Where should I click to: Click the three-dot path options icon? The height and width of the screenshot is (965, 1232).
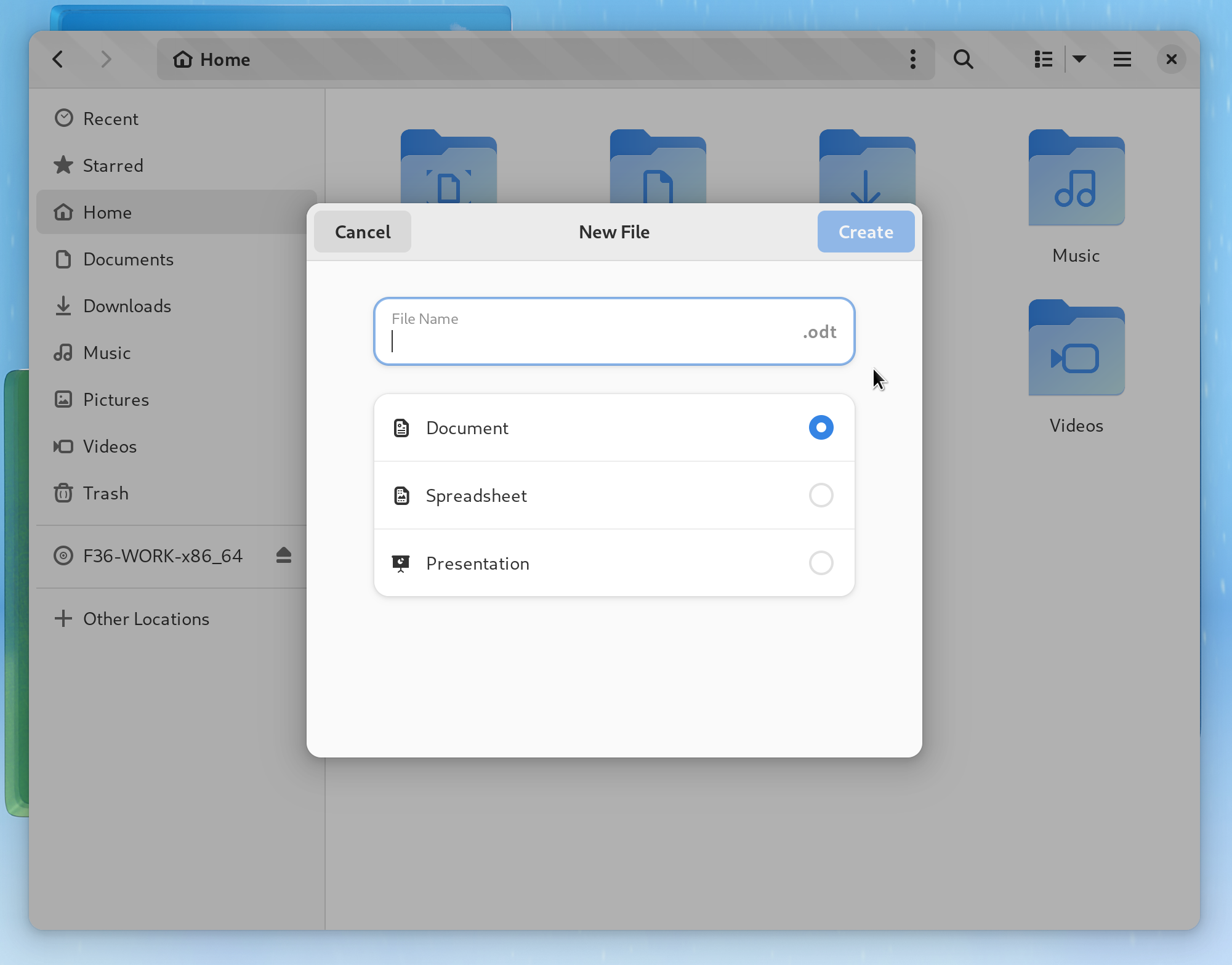[912, 60]
